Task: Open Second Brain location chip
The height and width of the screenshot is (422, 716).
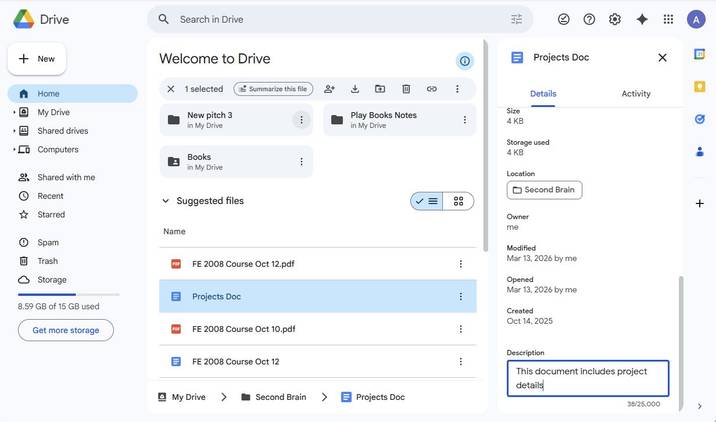Action: coord(544,190)
